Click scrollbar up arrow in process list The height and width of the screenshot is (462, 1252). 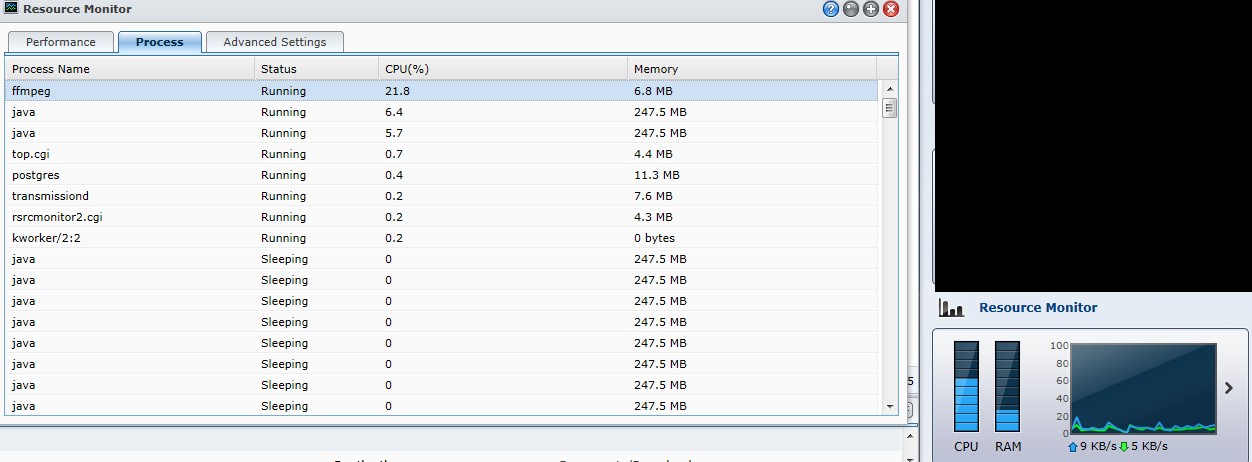(889, 90)
